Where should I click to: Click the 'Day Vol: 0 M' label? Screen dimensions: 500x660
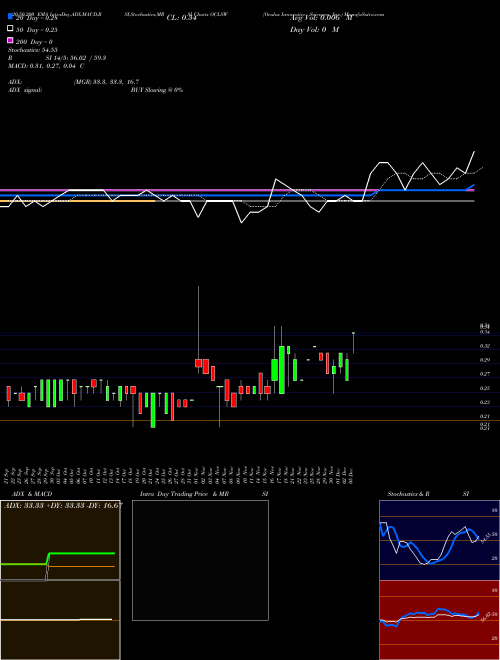314,30
